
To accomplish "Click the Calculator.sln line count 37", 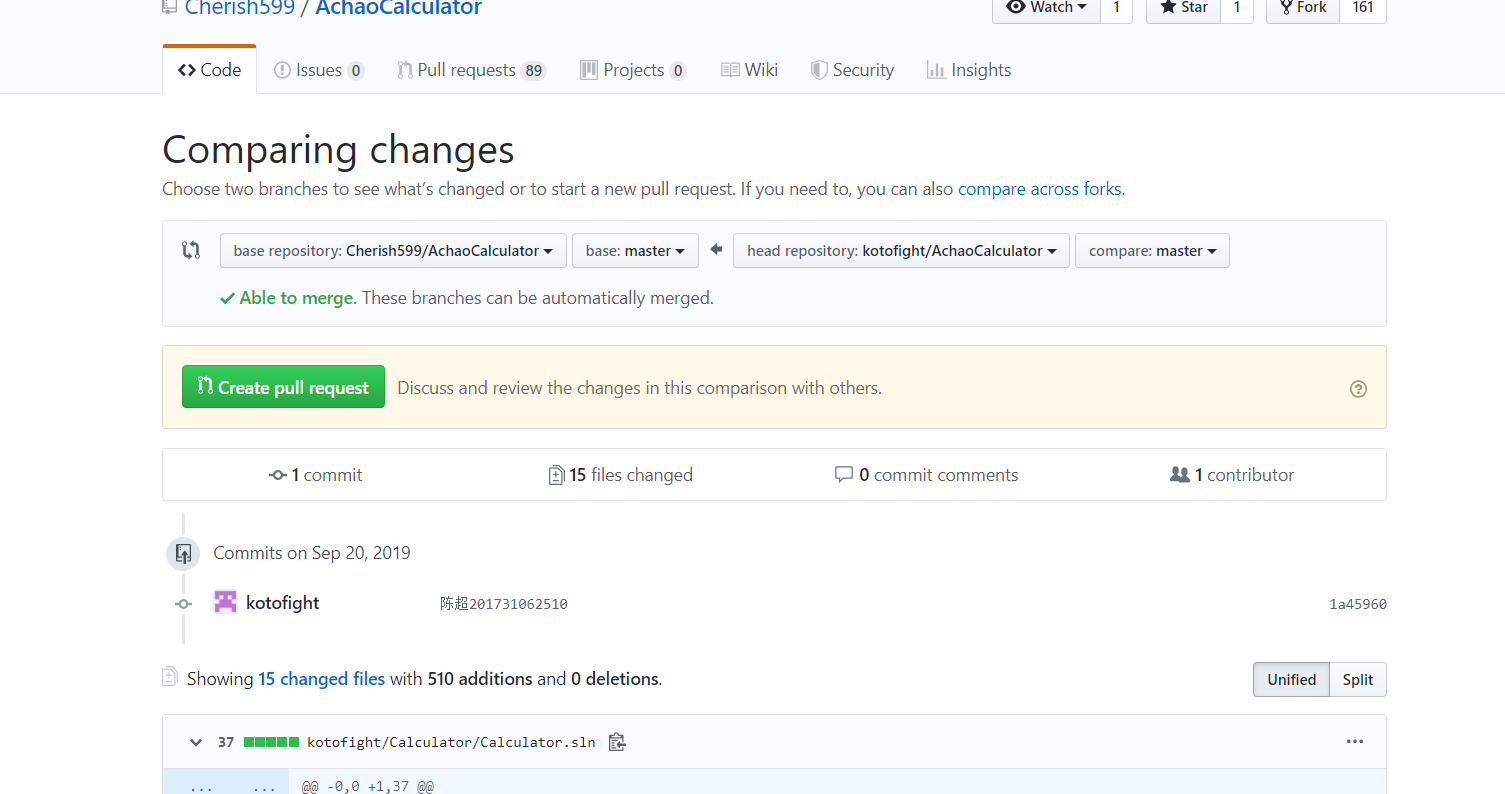I will 226,742.
